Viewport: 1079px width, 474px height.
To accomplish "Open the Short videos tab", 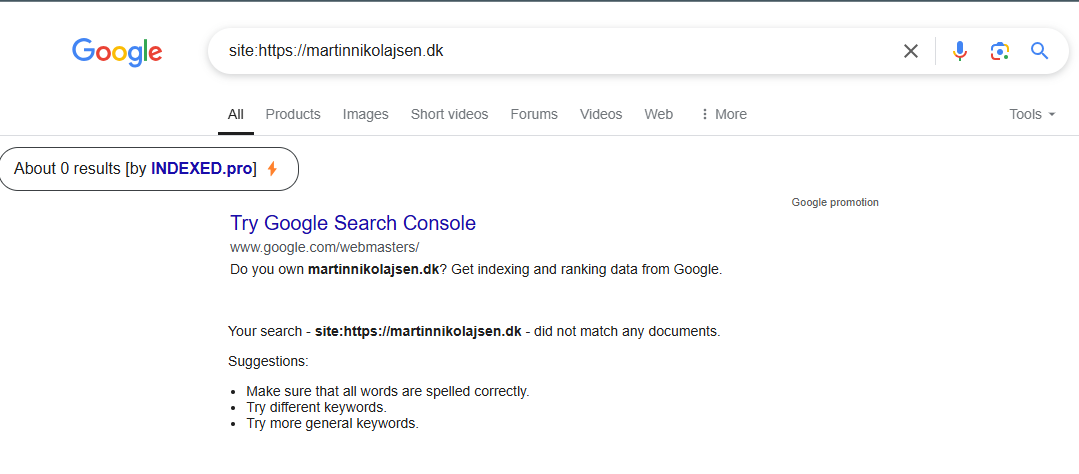I will (x=449, y=114).
